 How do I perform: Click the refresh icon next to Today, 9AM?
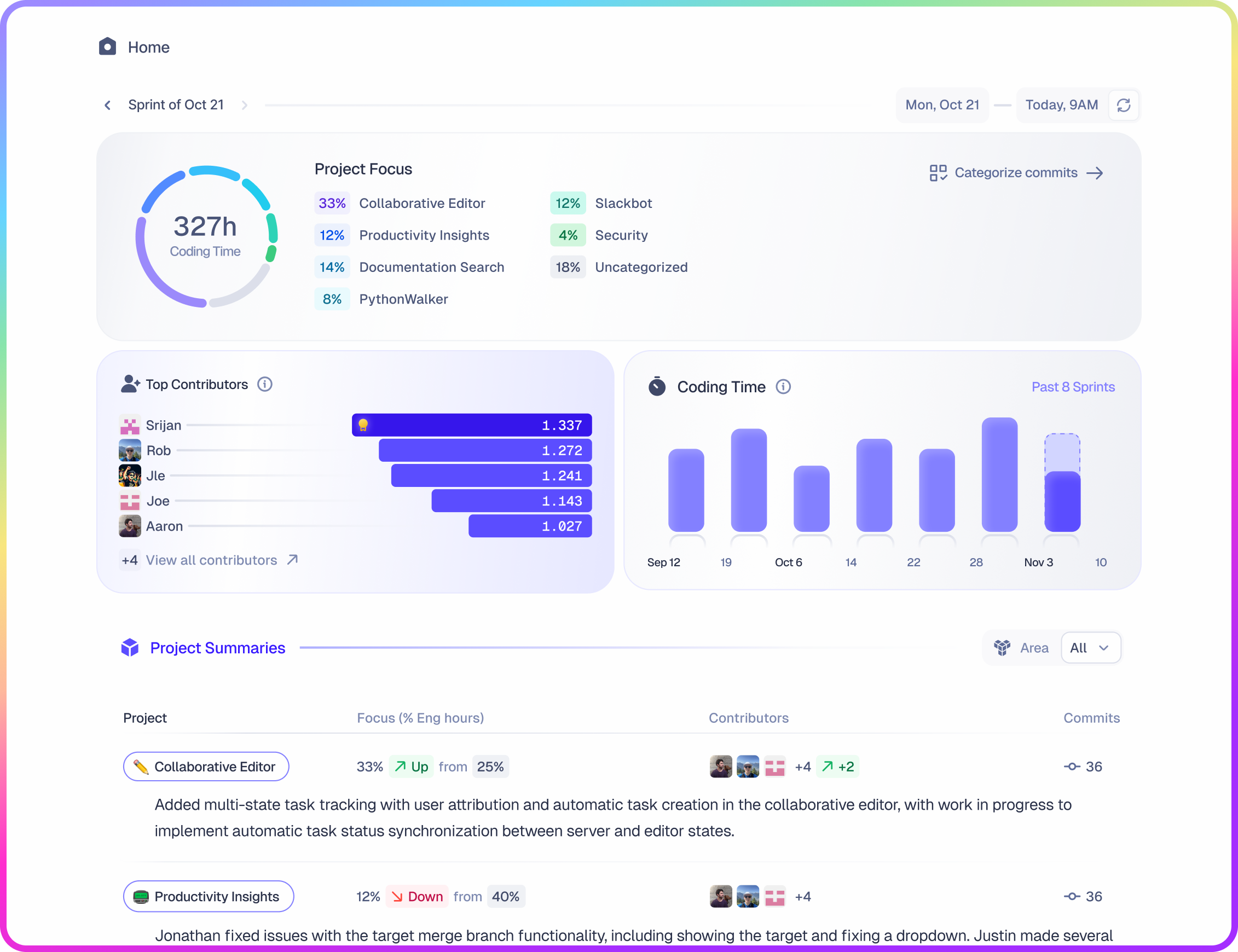click(x=1124, y=105)
